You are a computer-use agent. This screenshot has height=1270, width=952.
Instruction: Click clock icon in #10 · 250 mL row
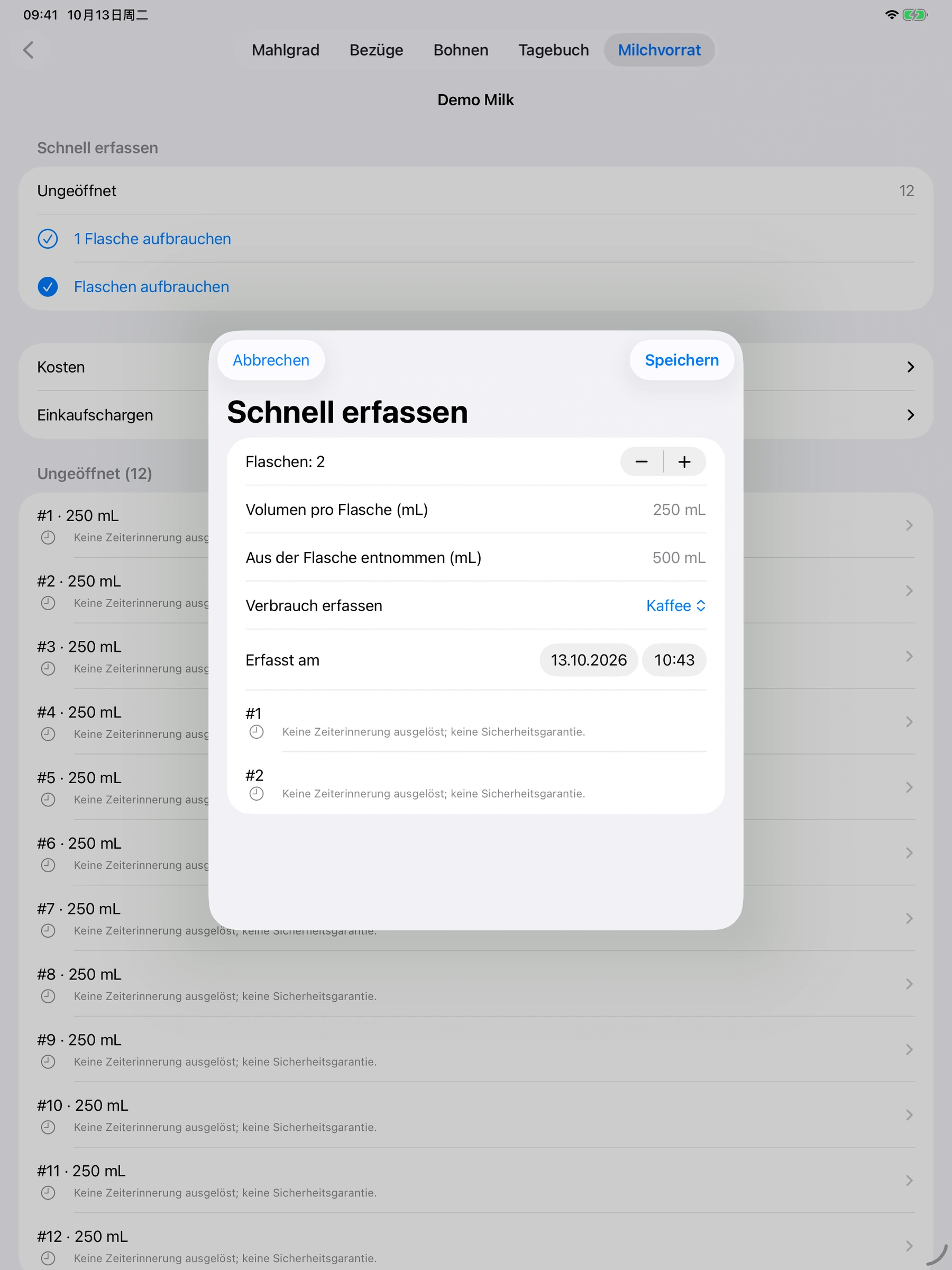pos(48,1127)
